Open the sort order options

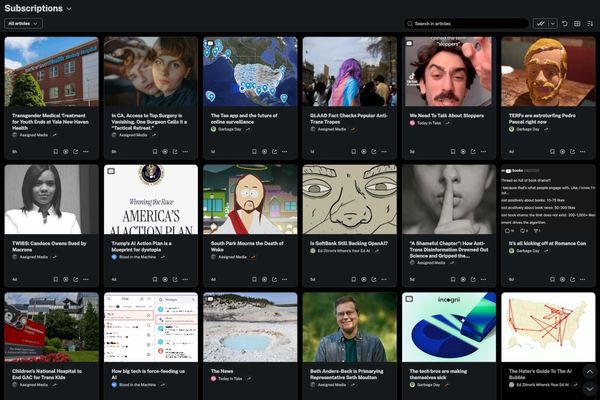pos(590,24)
